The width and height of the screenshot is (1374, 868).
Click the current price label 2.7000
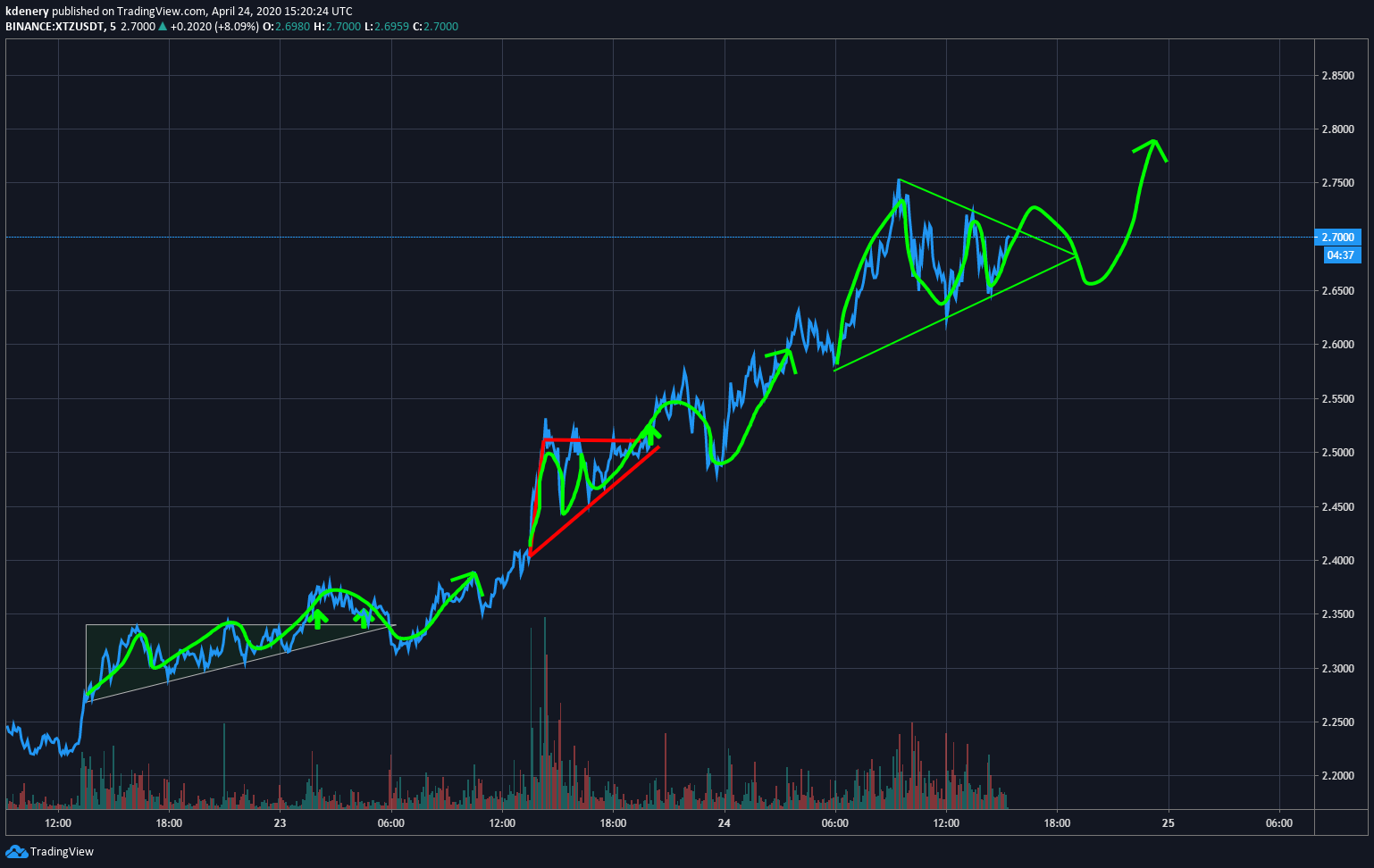pos(1338,238)
